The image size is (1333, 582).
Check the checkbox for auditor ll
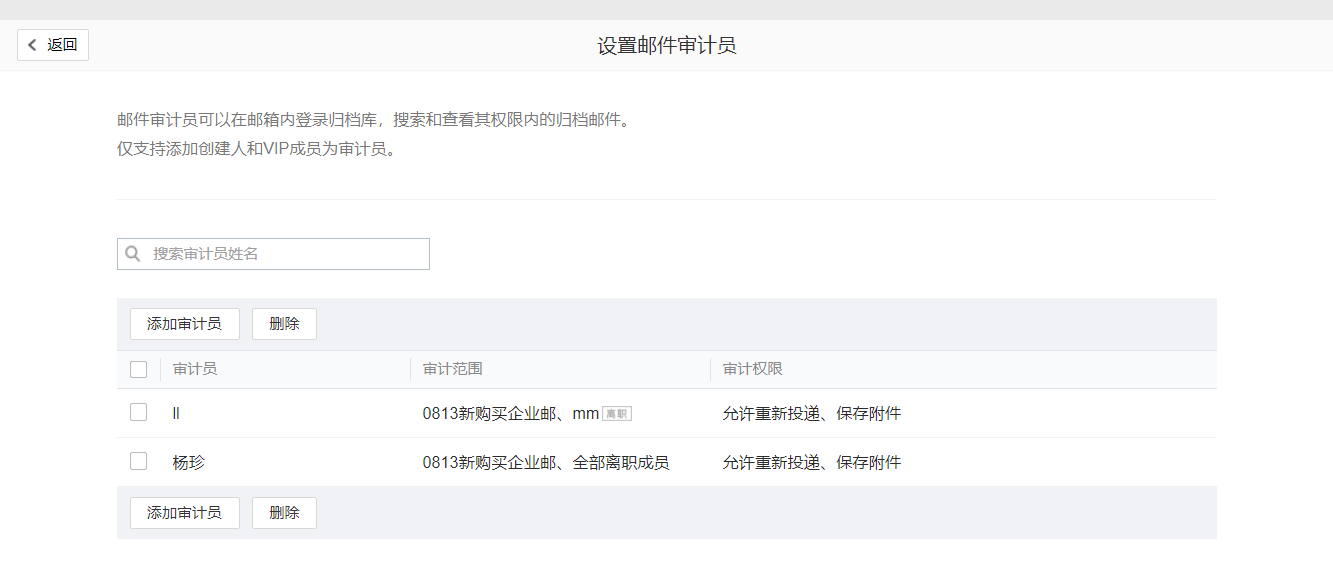138,412
